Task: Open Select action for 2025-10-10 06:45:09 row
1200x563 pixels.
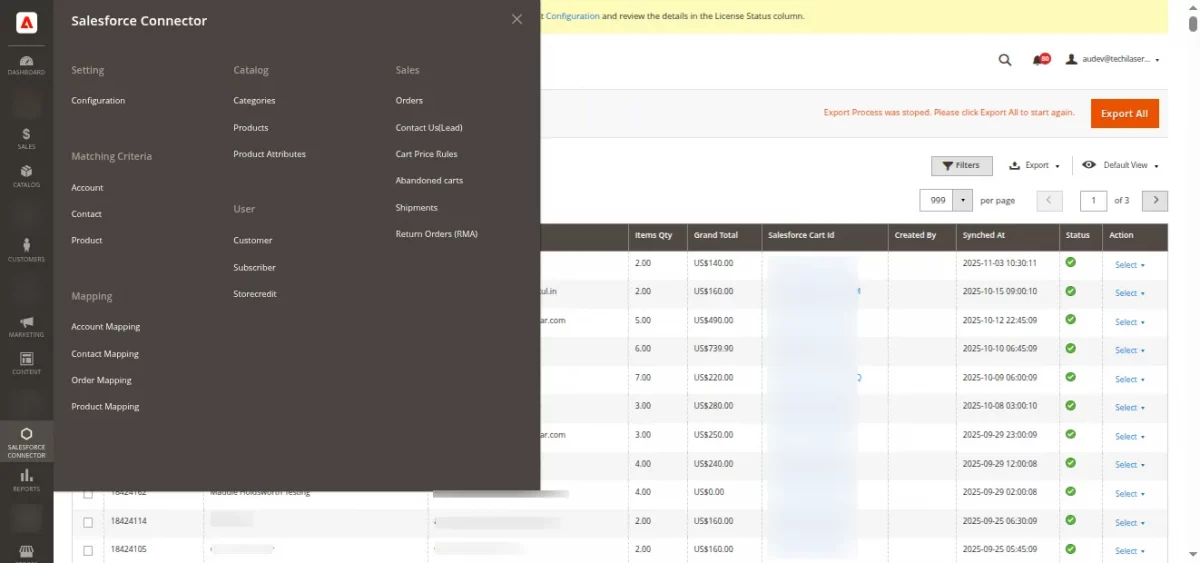Action: pyautogui.click(x=1130, y=350)
